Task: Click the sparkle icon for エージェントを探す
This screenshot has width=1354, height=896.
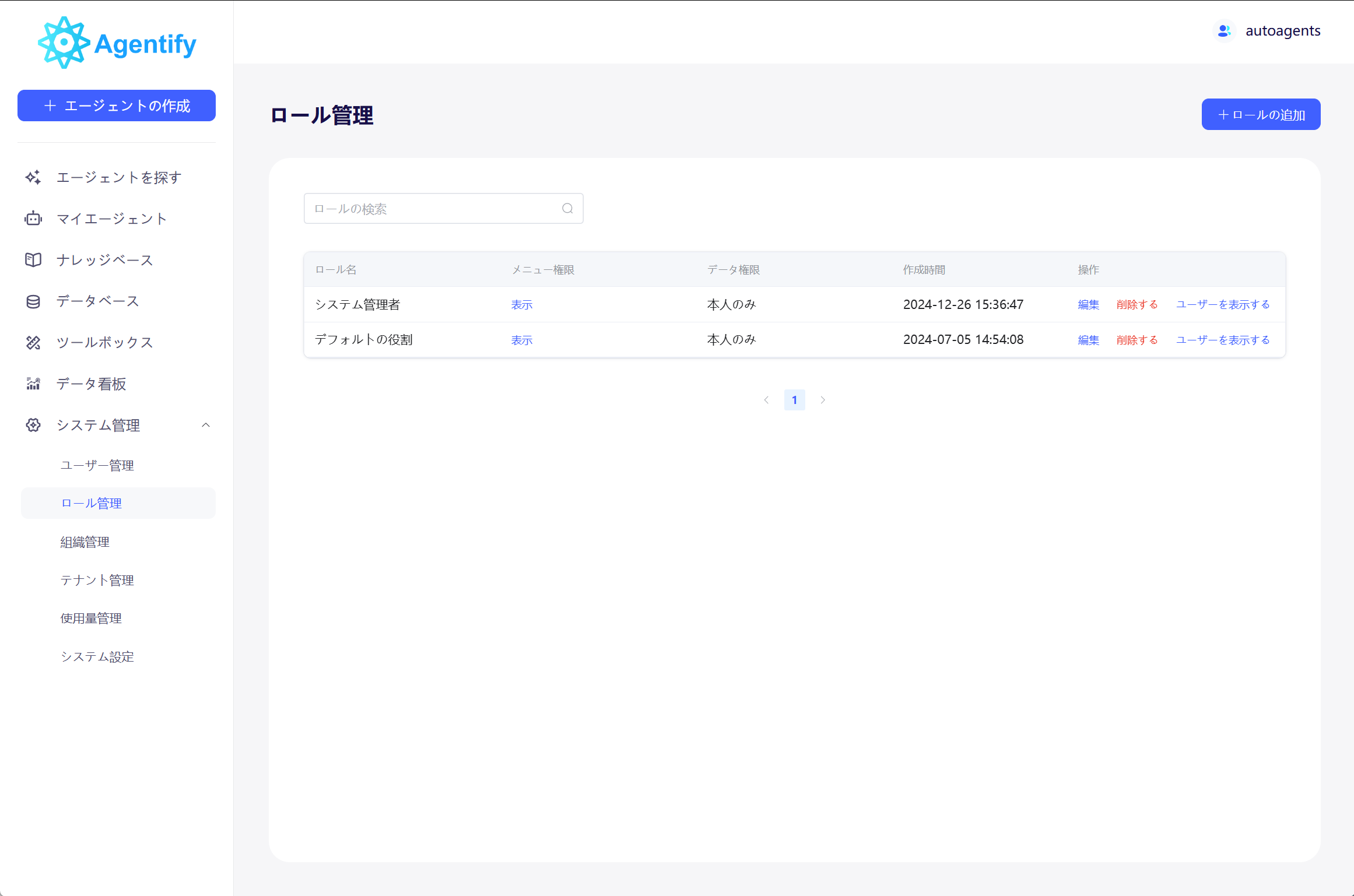Action: pyautogui.click(x=33, y=177)
